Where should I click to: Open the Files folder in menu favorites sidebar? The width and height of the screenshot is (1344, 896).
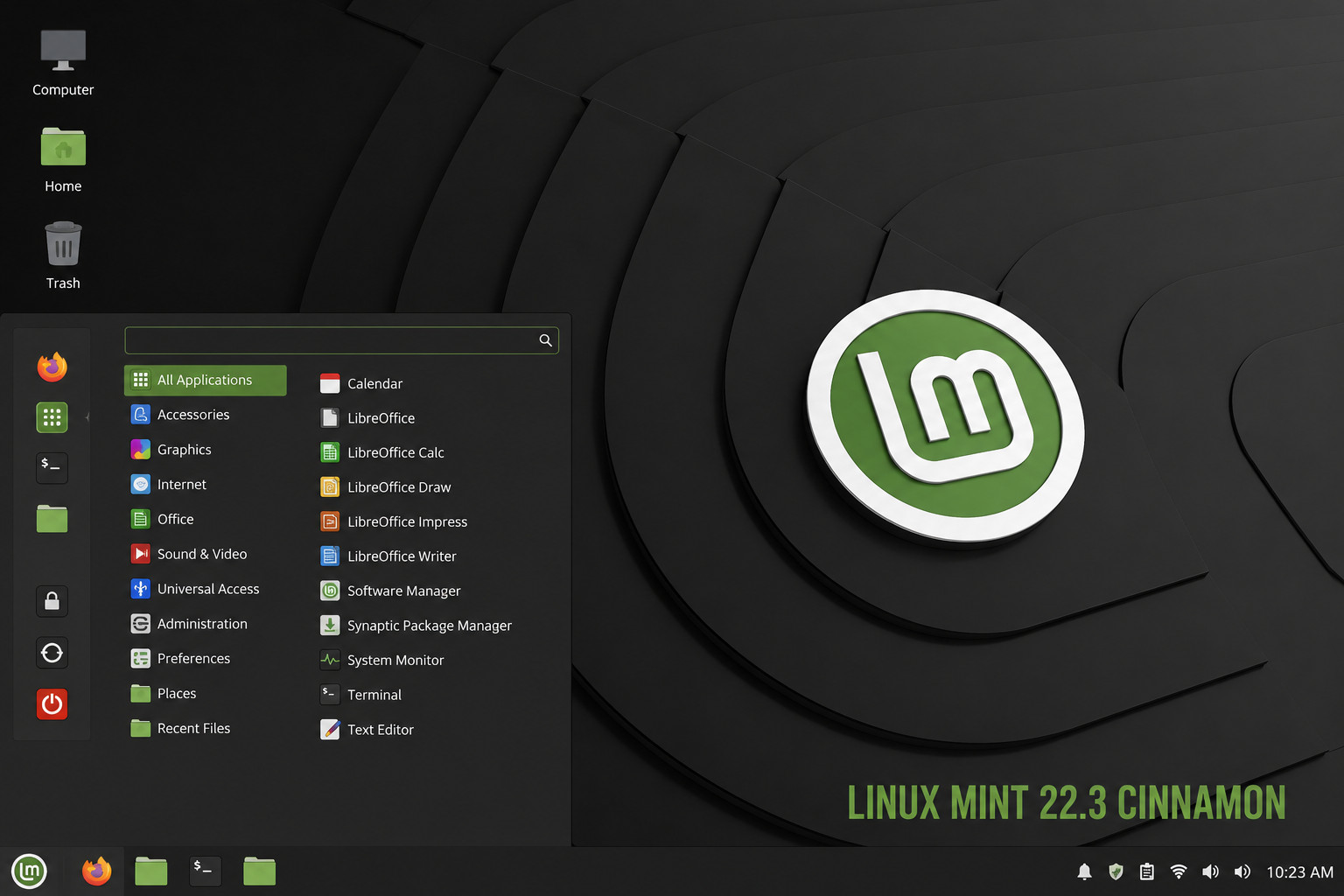click(x=52, y=518)
